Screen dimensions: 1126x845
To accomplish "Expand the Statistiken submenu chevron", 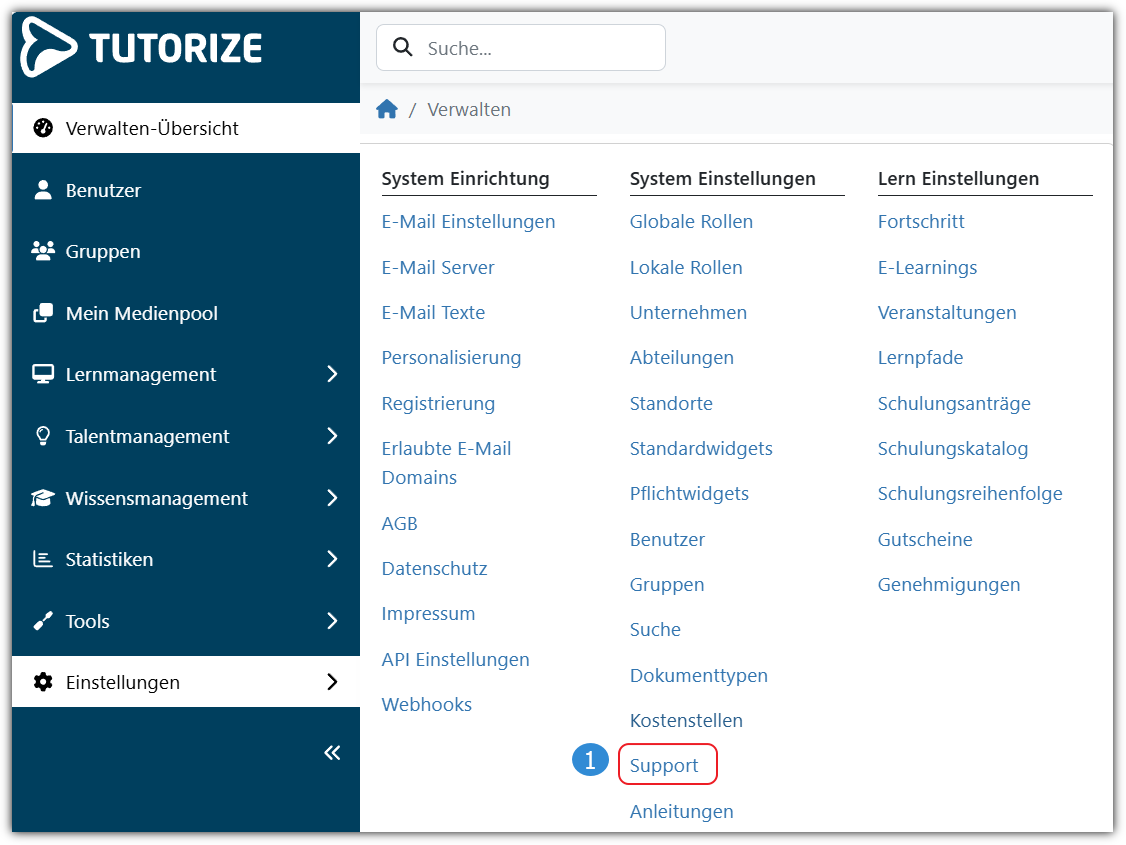I will tap(332, 559).
